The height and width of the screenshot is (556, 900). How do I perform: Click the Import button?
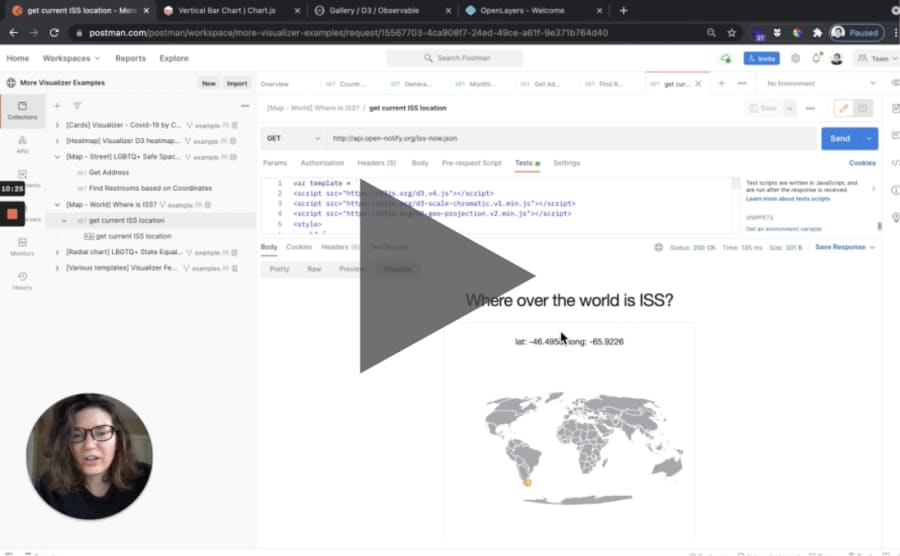pos(236,83)
